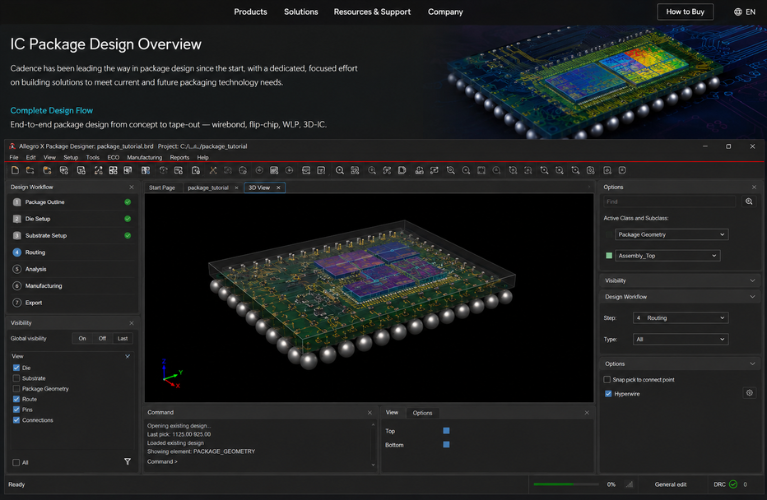Click the Top layer blue swatch

(x=446, y=431)
